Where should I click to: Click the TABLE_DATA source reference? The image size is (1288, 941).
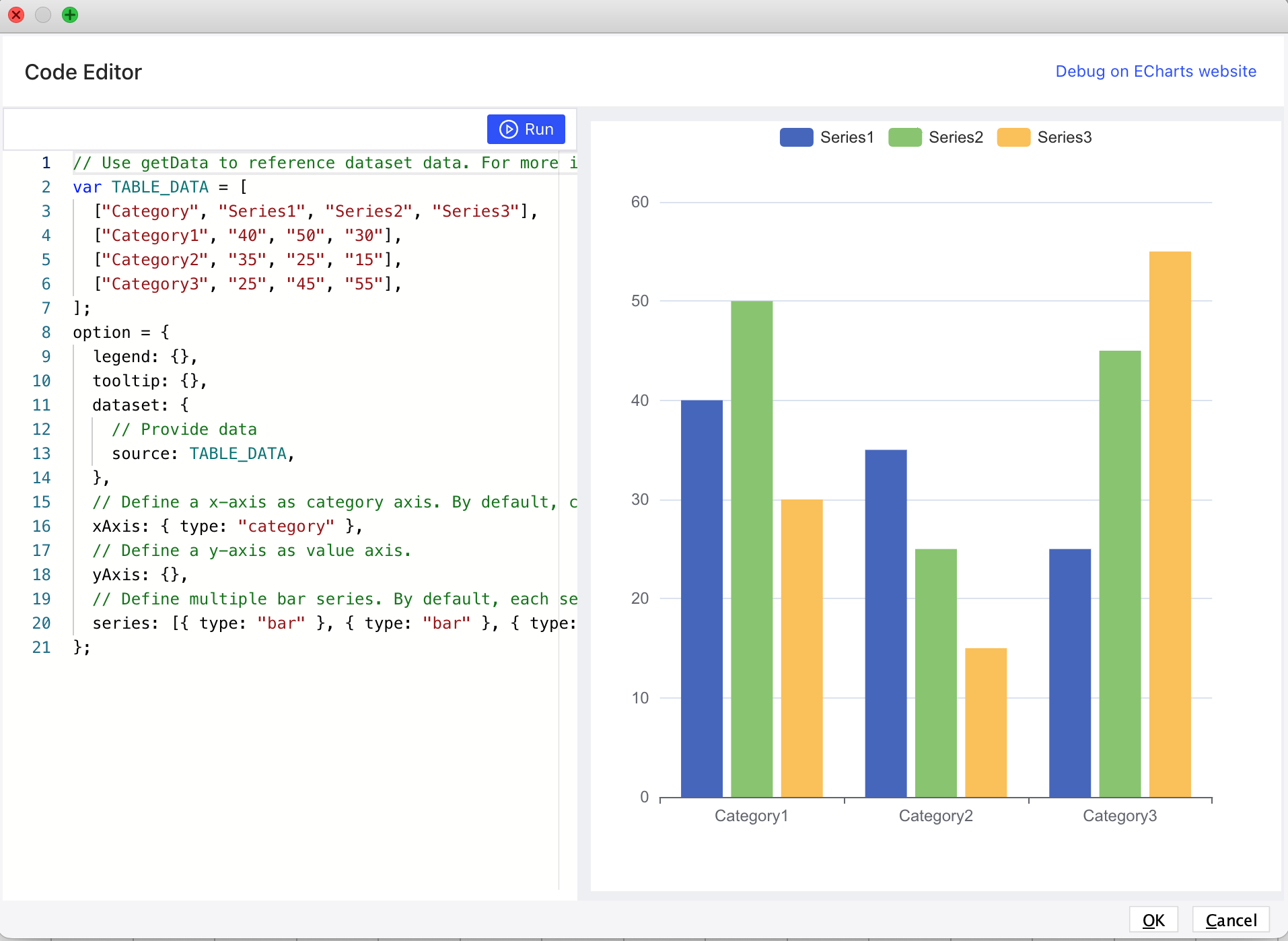(x=238, y=454)
